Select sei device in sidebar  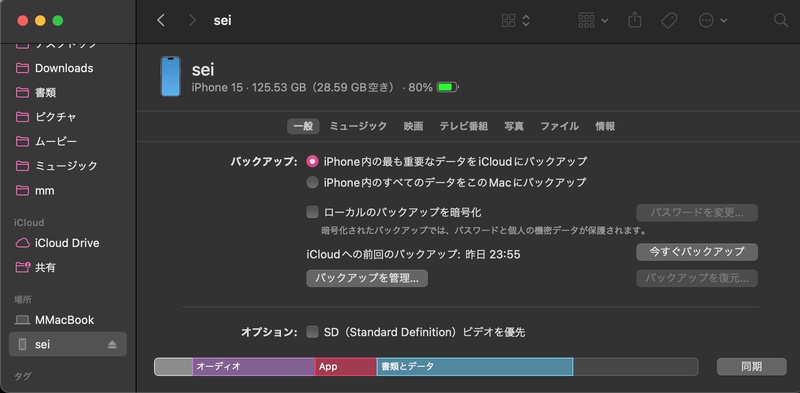(x=68, y=345)
